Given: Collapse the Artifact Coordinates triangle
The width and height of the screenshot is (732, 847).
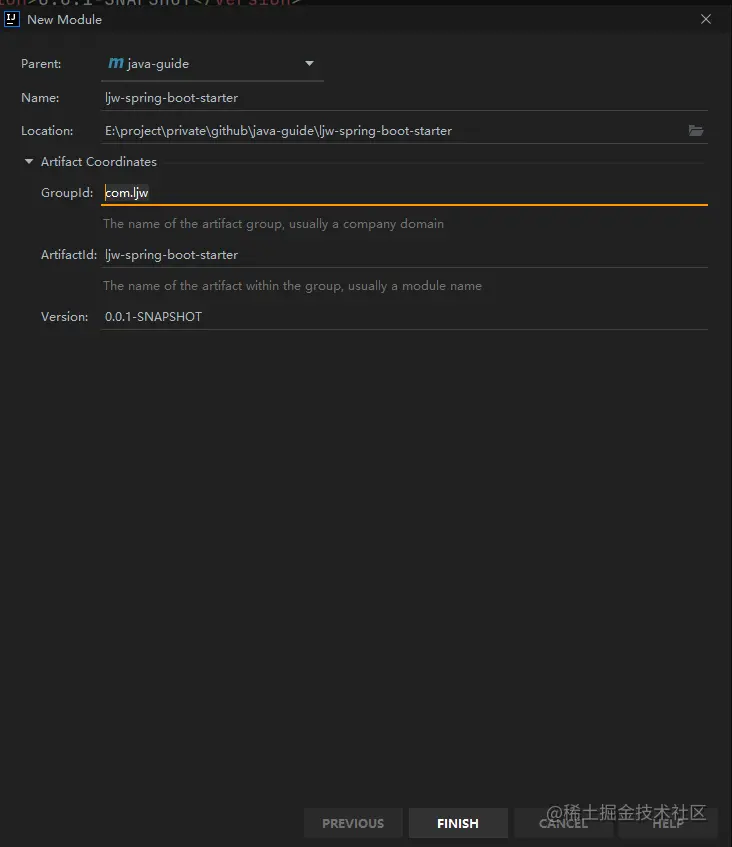Looking at the screenshot, I should pos(29,162).
